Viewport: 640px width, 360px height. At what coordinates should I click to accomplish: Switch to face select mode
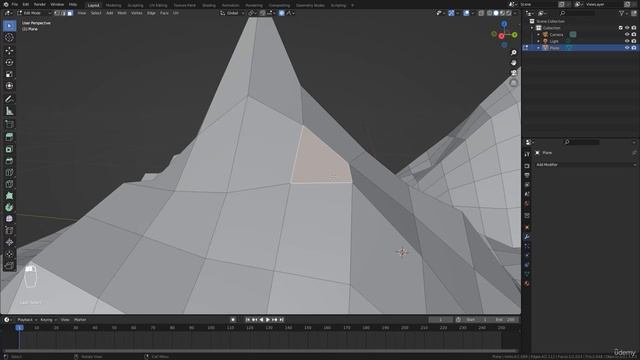coord(70,13)
